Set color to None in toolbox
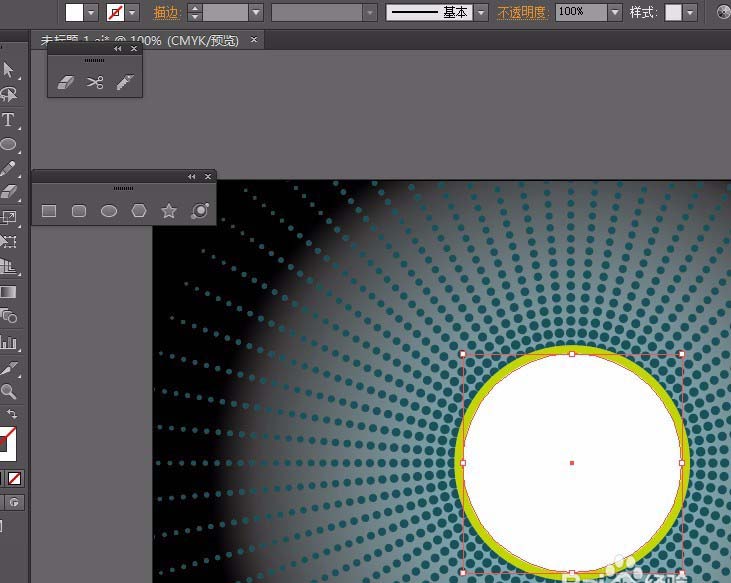731x583 pixels. 15,479
